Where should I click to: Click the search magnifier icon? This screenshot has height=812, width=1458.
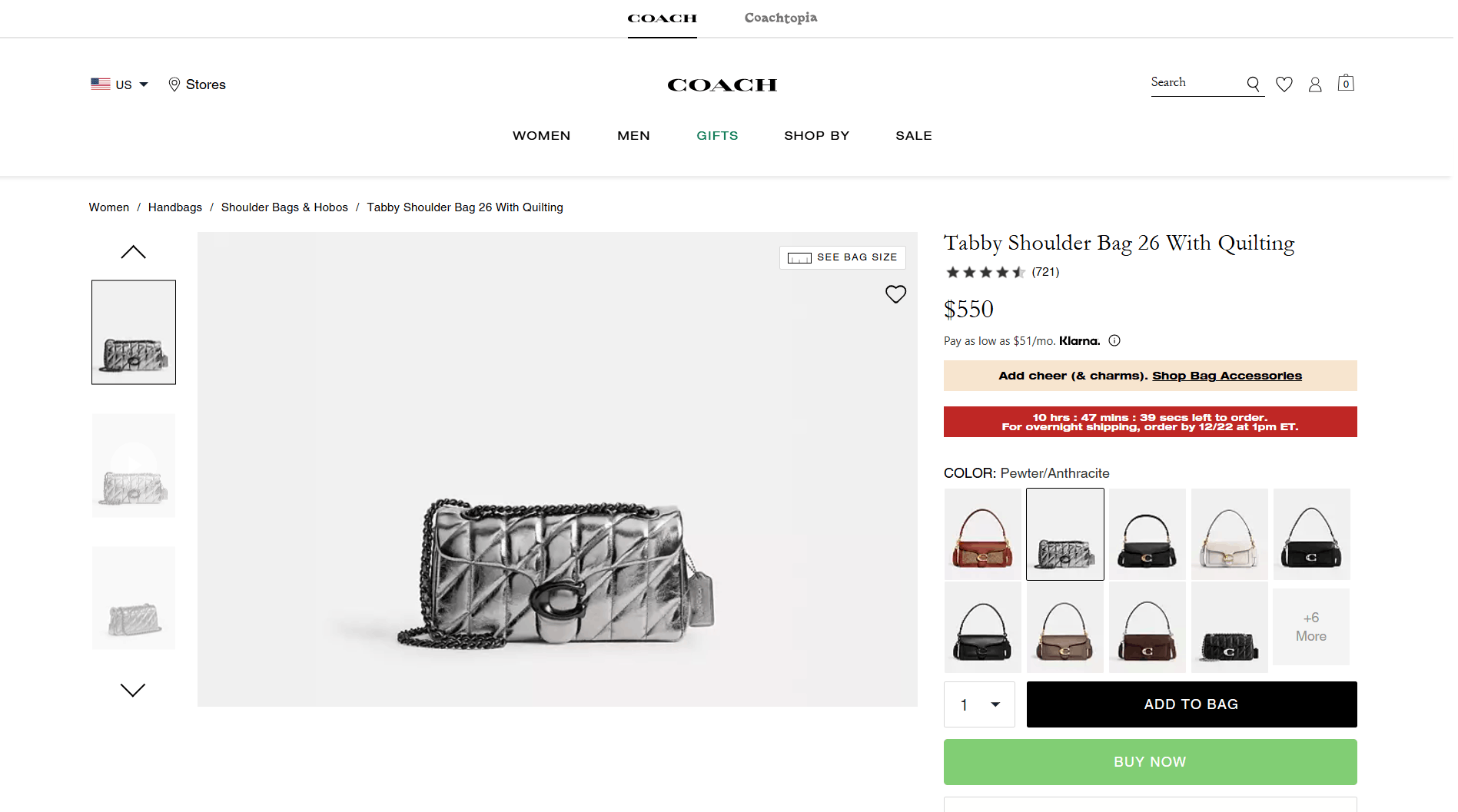(x=1253, y=84)
